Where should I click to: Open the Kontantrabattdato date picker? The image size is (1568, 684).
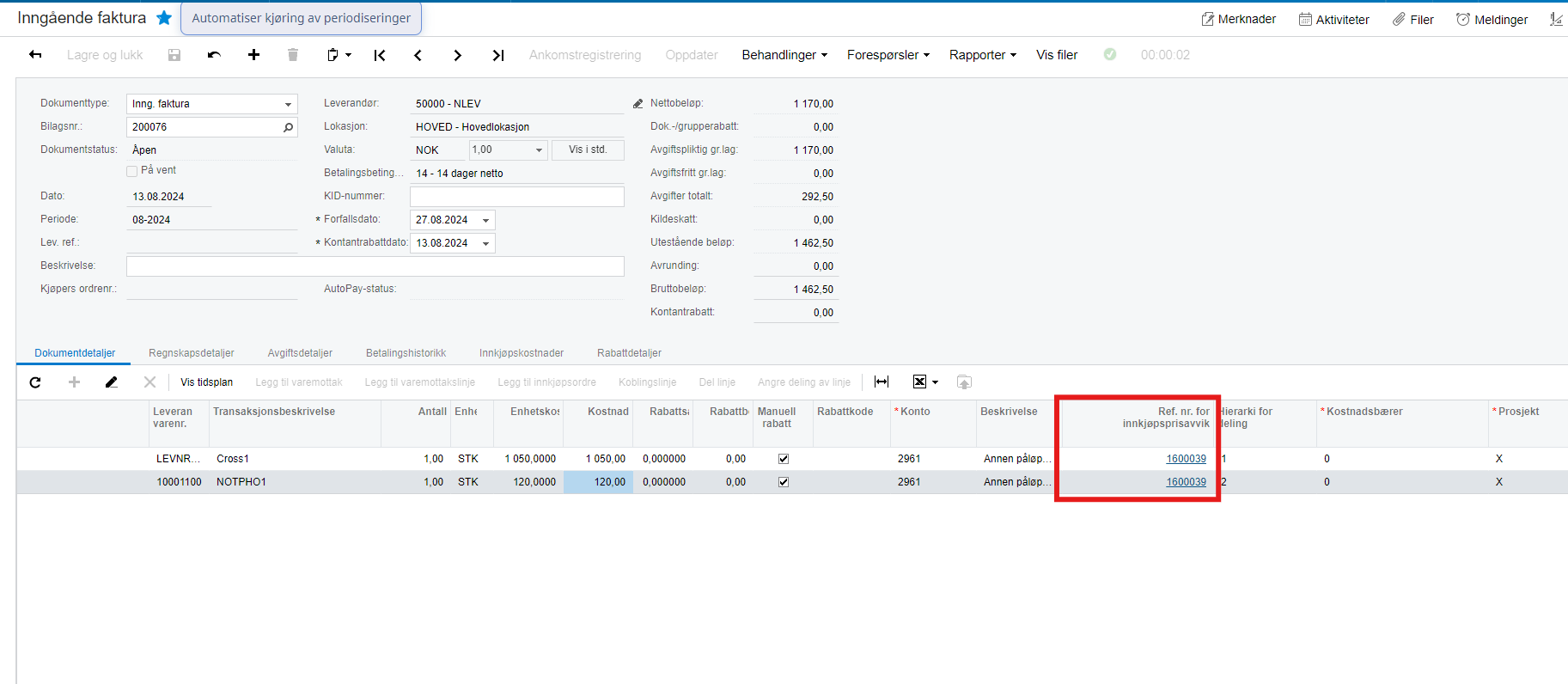[x=485, y=244]
